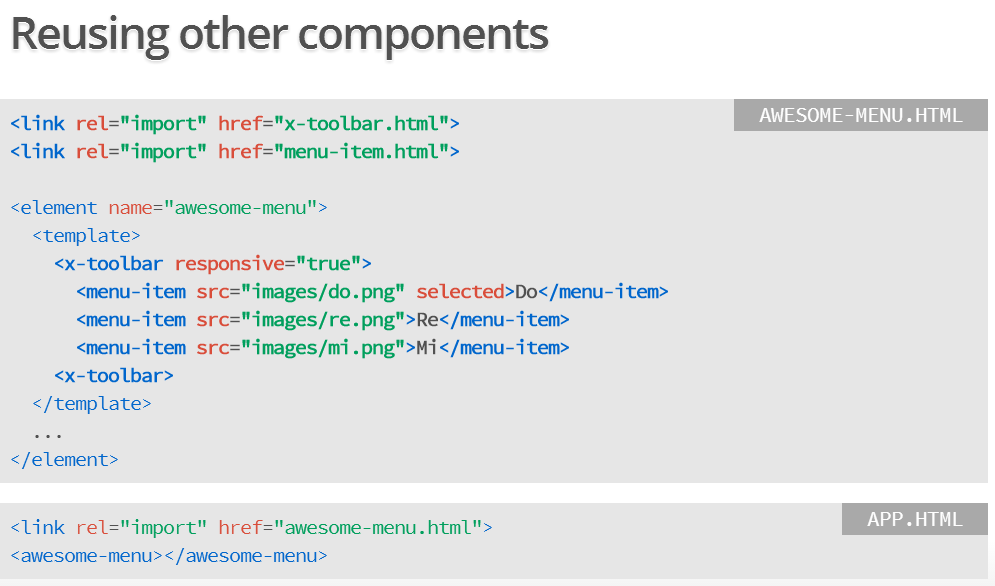Click the ellipsis line in the code
The height and width of the screenshot is (586, 995).
click(48, 434)
